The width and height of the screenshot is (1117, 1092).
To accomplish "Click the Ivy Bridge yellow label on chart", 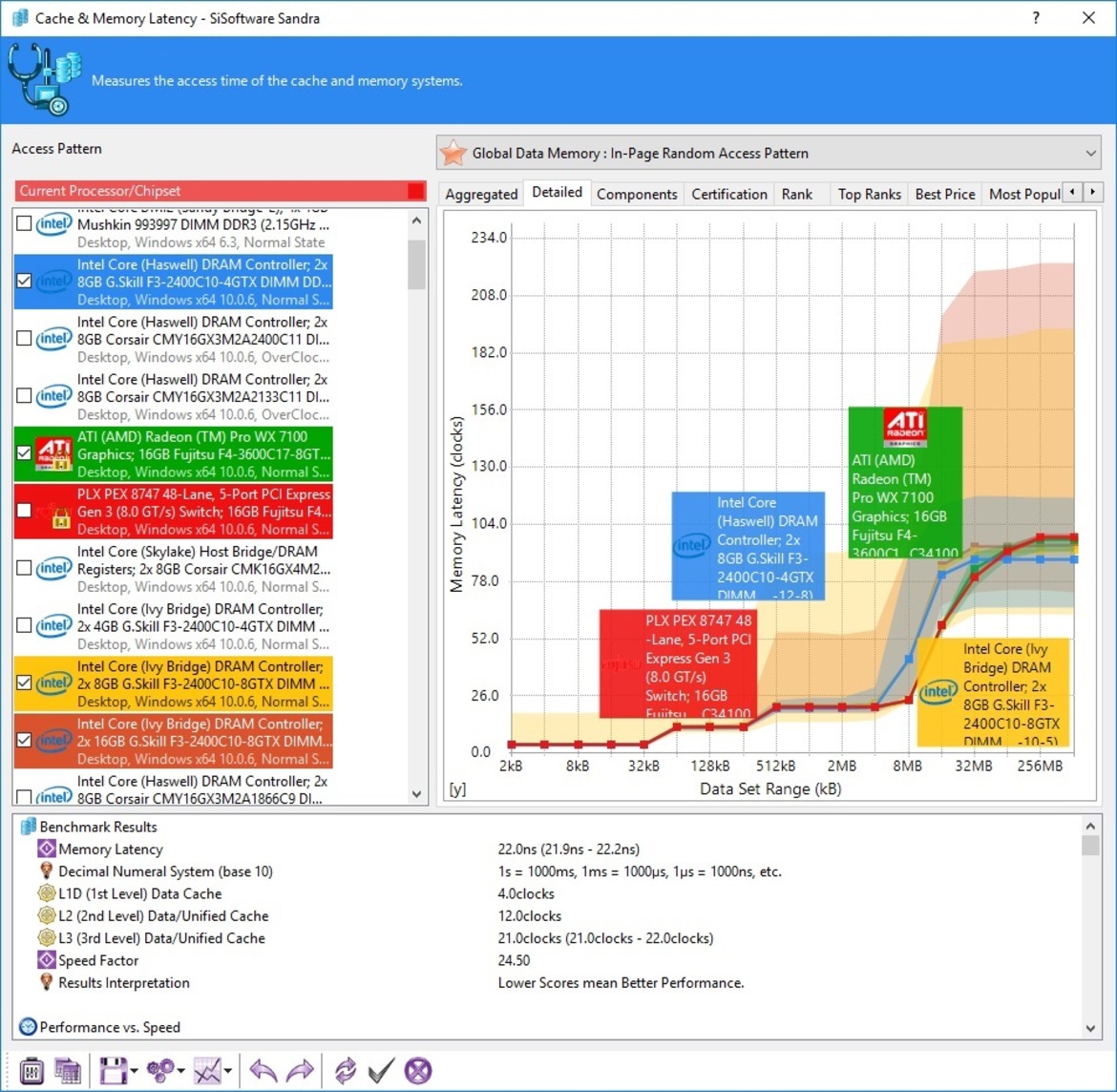I will point(993,692).
